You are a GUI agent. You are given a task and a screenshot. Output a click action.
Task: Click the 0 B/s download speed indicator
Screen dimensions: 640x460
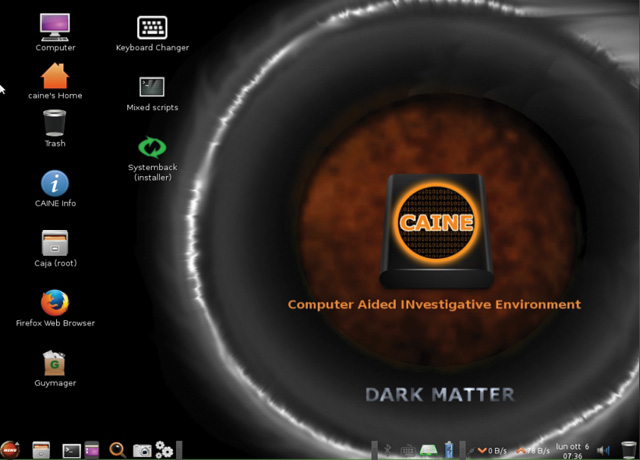[492, 451]
